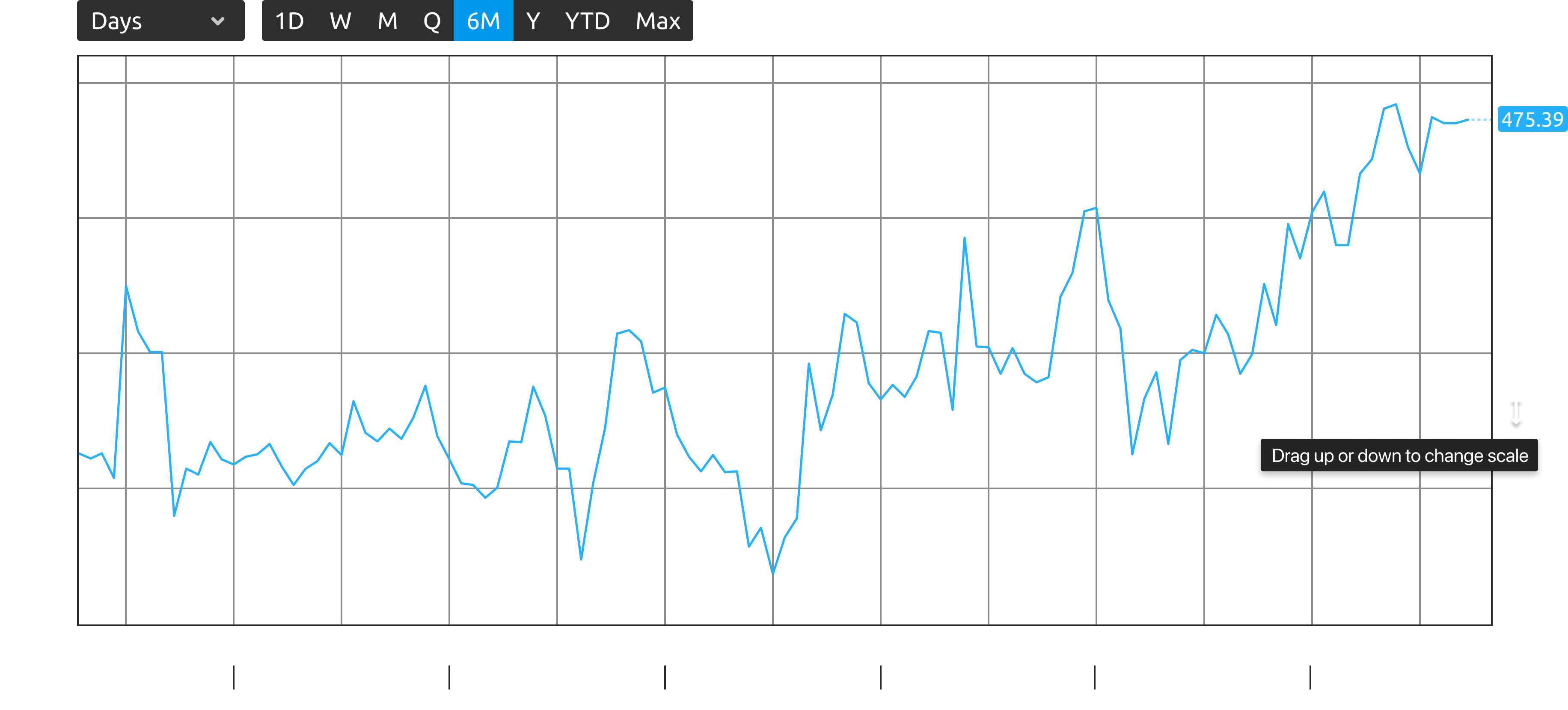Click the active 6M range button
Image resolution: width=1568 pixels, height=710 pixels.
[x=483, y=21]
